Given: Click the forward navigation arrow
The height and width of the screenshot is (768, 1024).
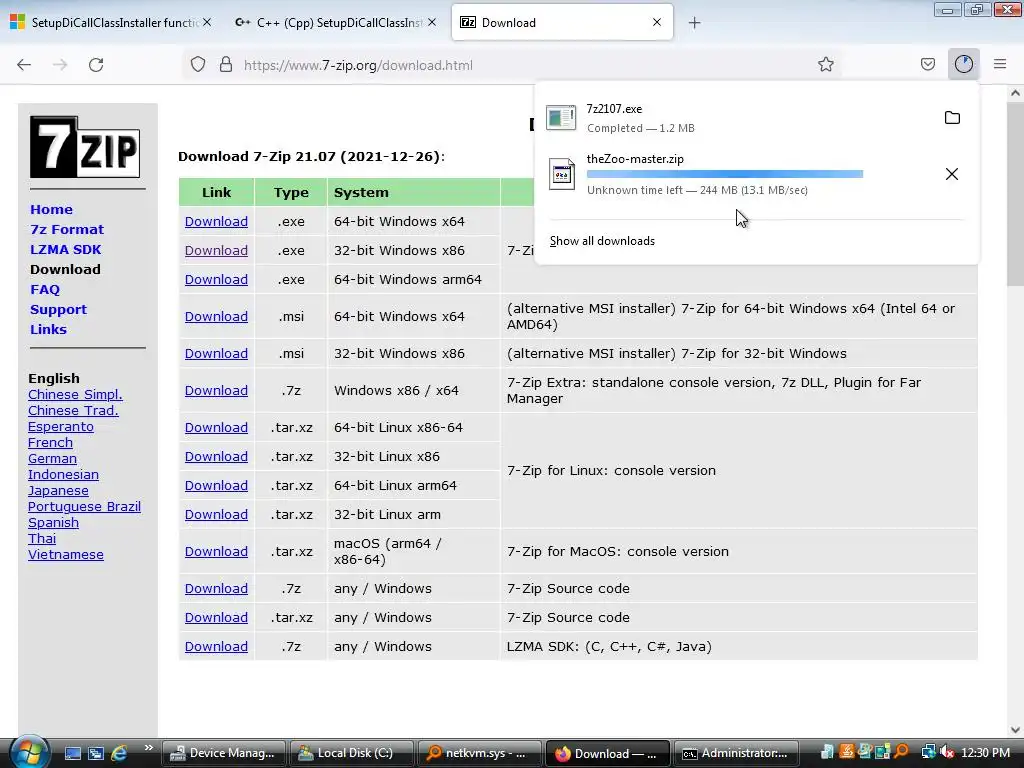Looking at the screenshot, I should (x=60, y=65).
